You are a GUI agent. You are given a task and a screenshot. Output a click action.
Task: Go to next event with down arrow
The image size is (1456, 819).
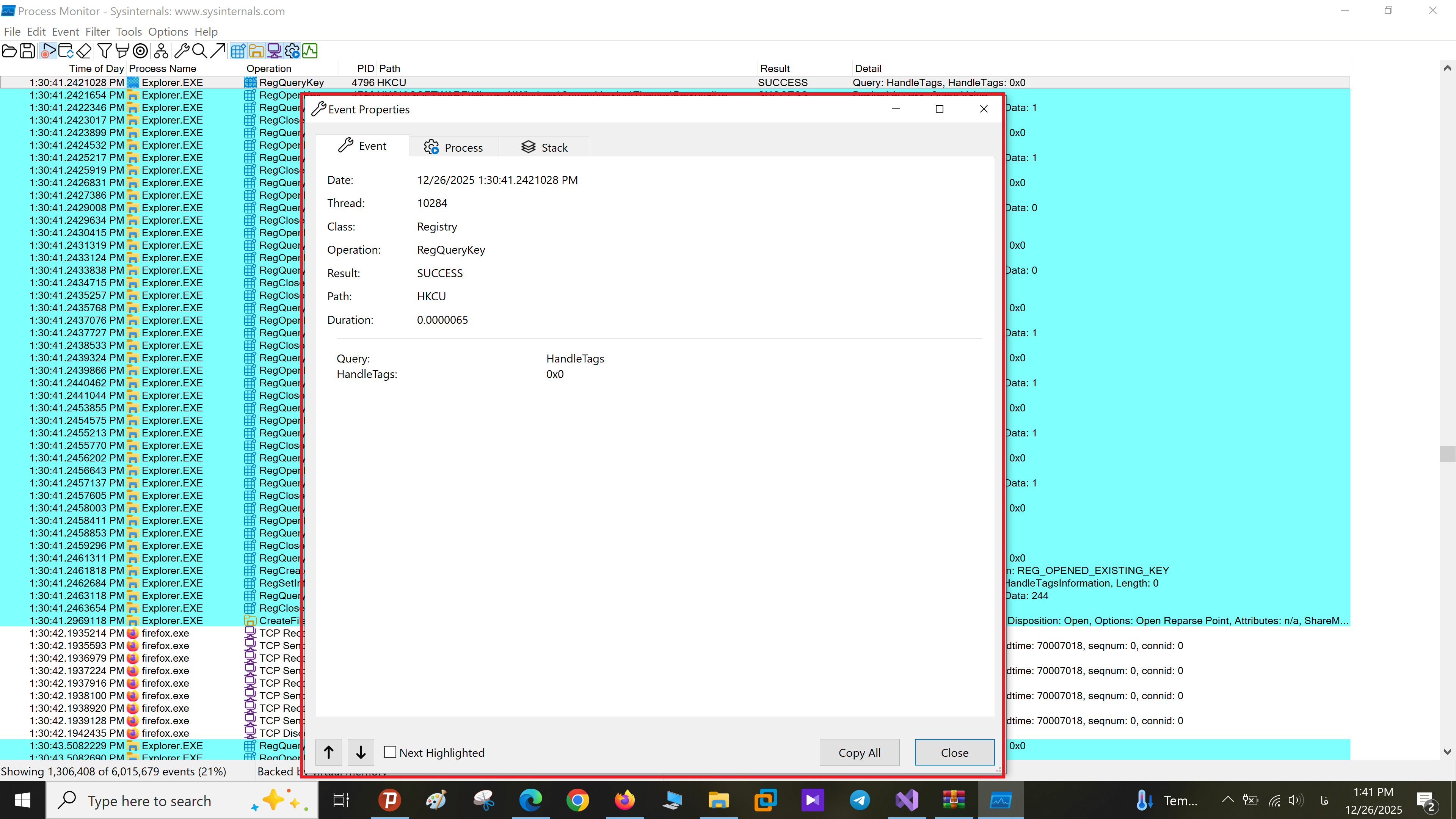tap(361, 752)
